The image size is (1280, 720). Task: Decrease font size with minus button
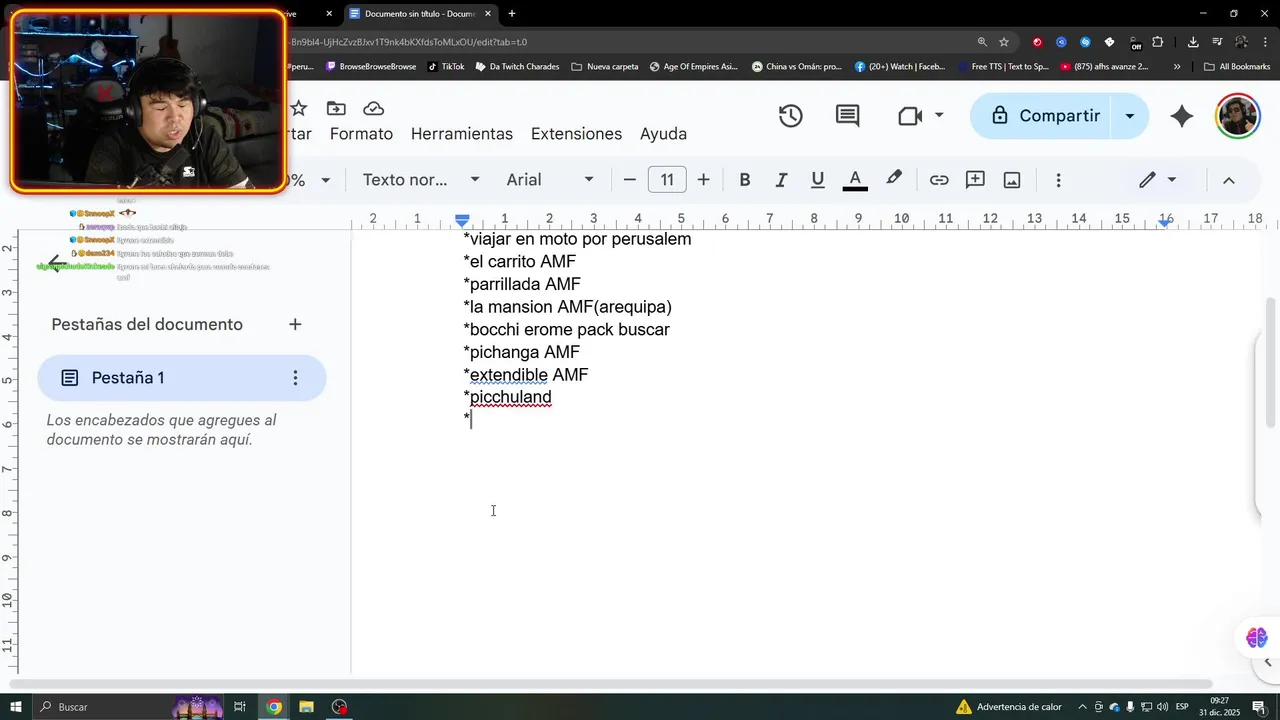click(x=630, y=180)
